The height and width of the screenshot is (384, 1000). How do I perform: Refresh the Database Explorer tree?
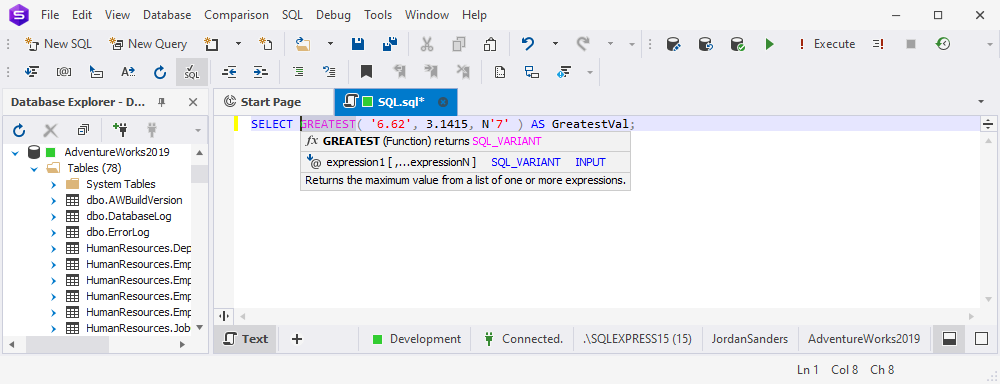19,131
